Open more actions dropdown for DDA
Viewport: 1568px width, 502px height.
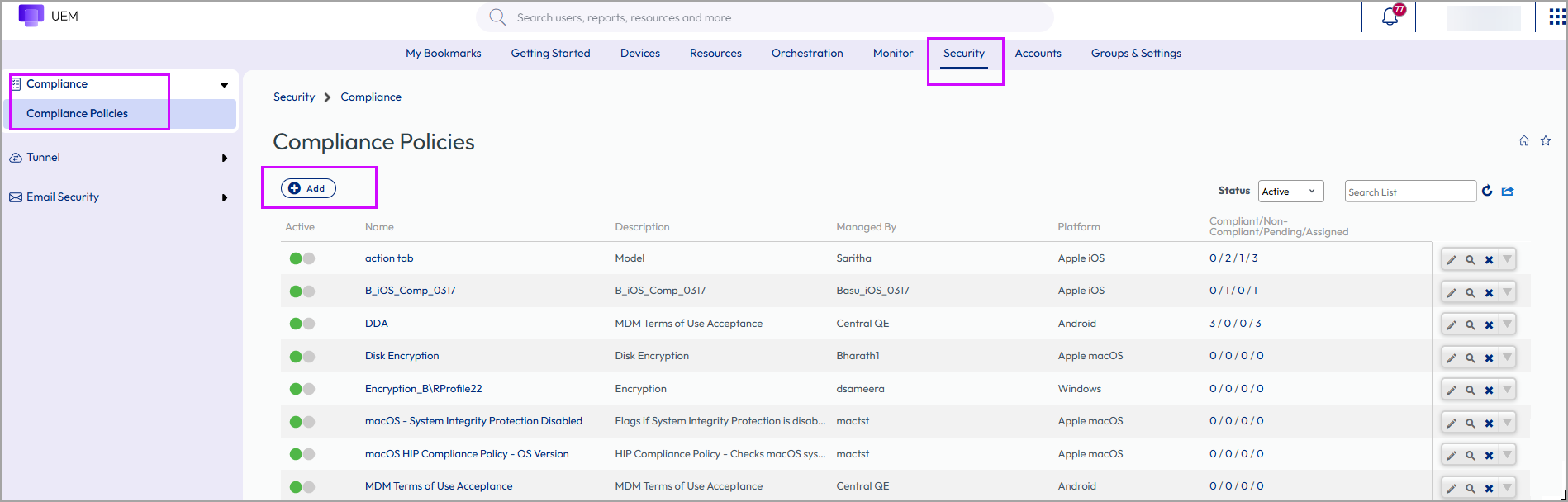(1507, 324)
